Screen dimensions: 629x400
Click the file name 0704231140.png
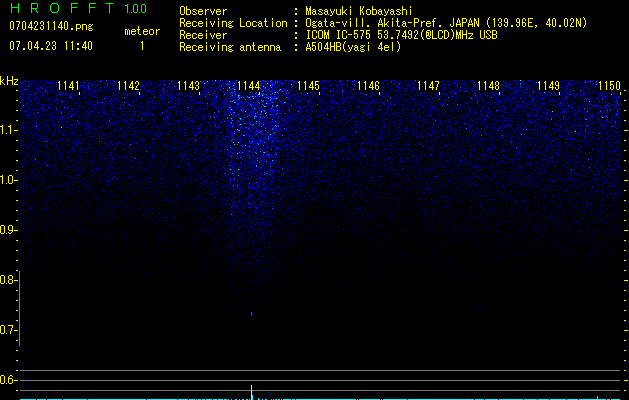(51, 26)
